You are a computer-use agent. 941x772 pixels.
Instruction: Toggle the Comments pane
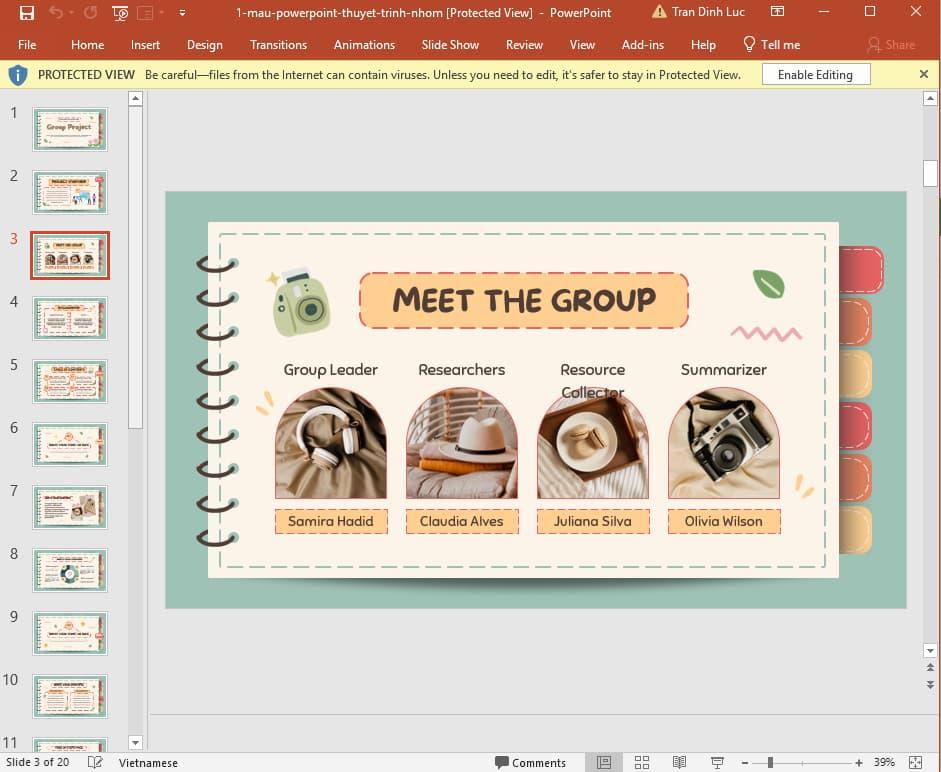pyautogui.click(x=530, y=762)
